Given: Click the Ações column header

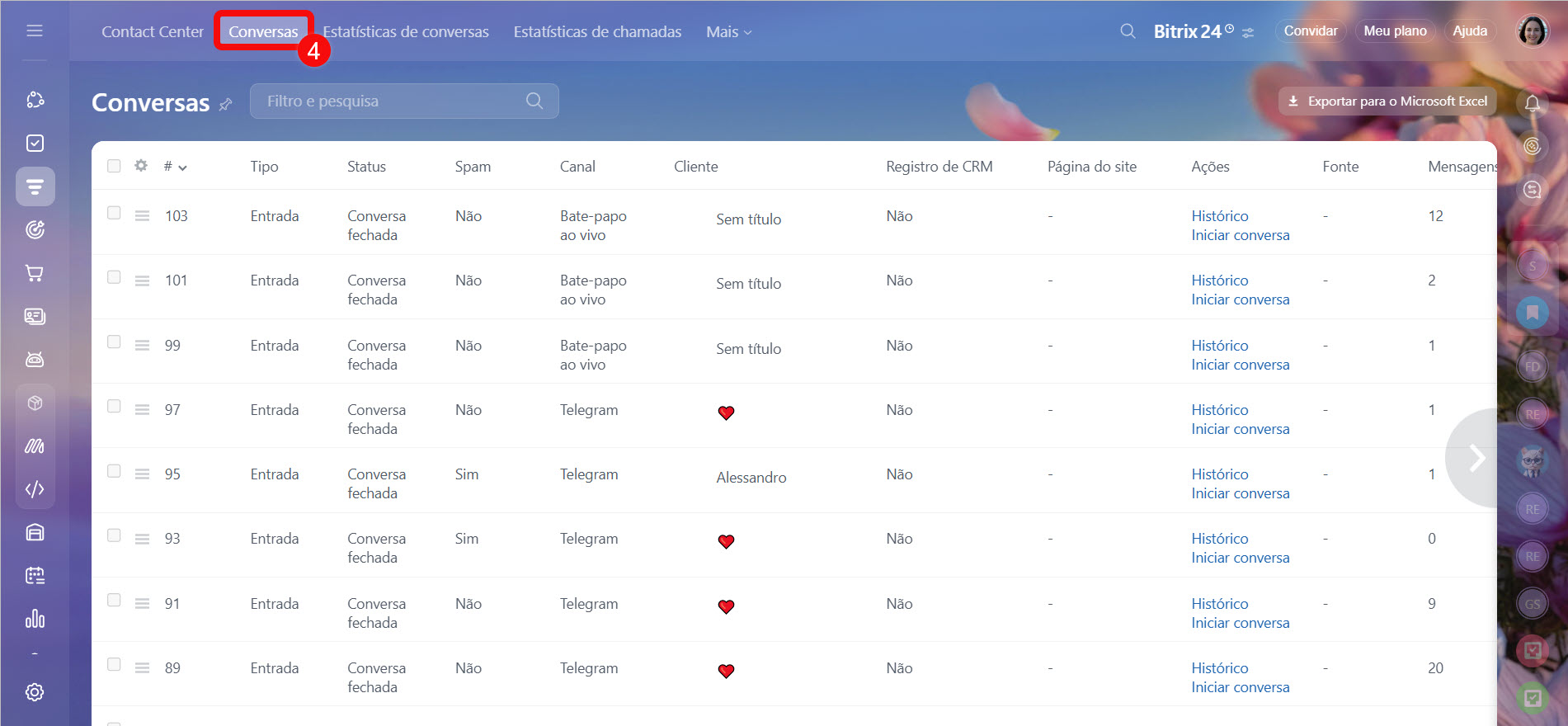Looking at the screenshot, I should (x=1210, y=166).
